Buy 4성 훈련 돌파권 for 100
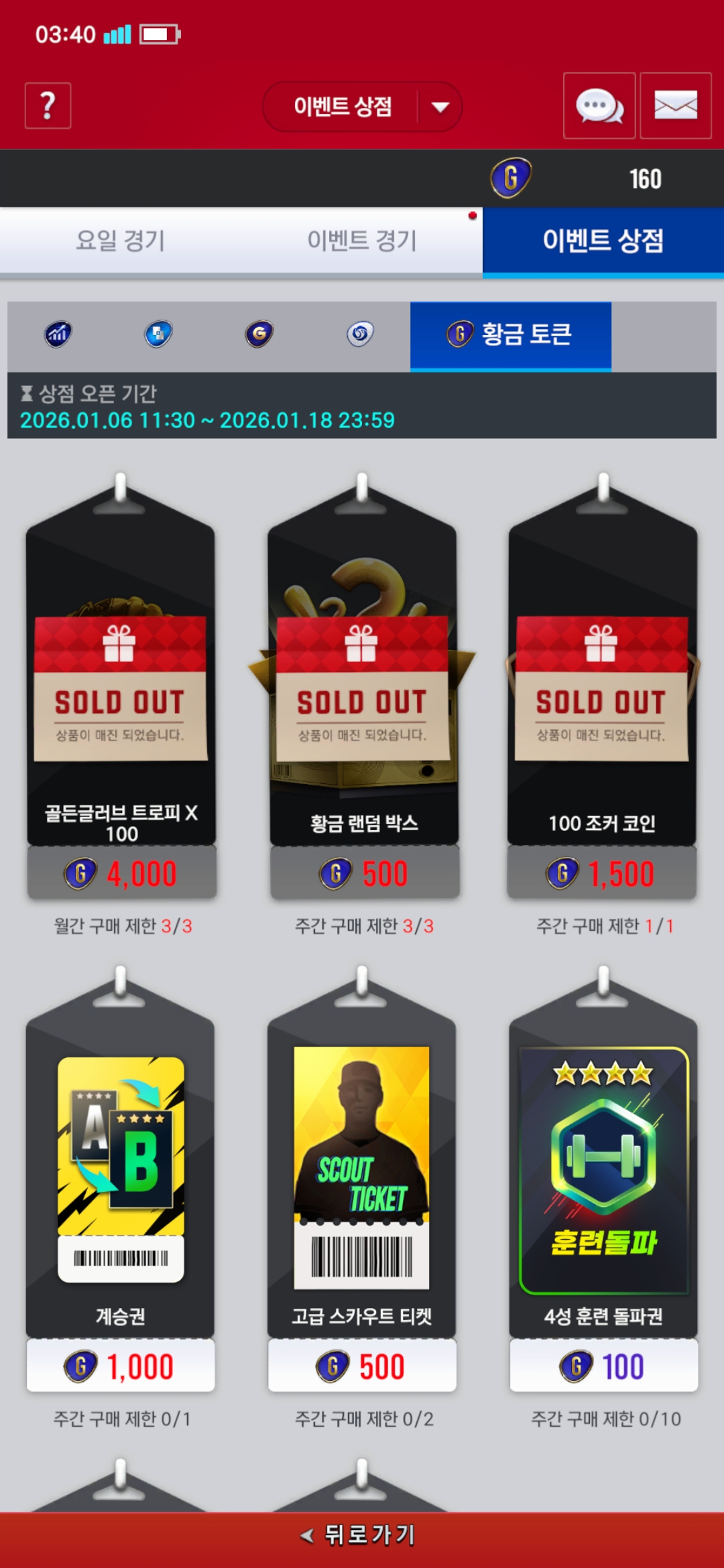 [x=603, y=1366]
